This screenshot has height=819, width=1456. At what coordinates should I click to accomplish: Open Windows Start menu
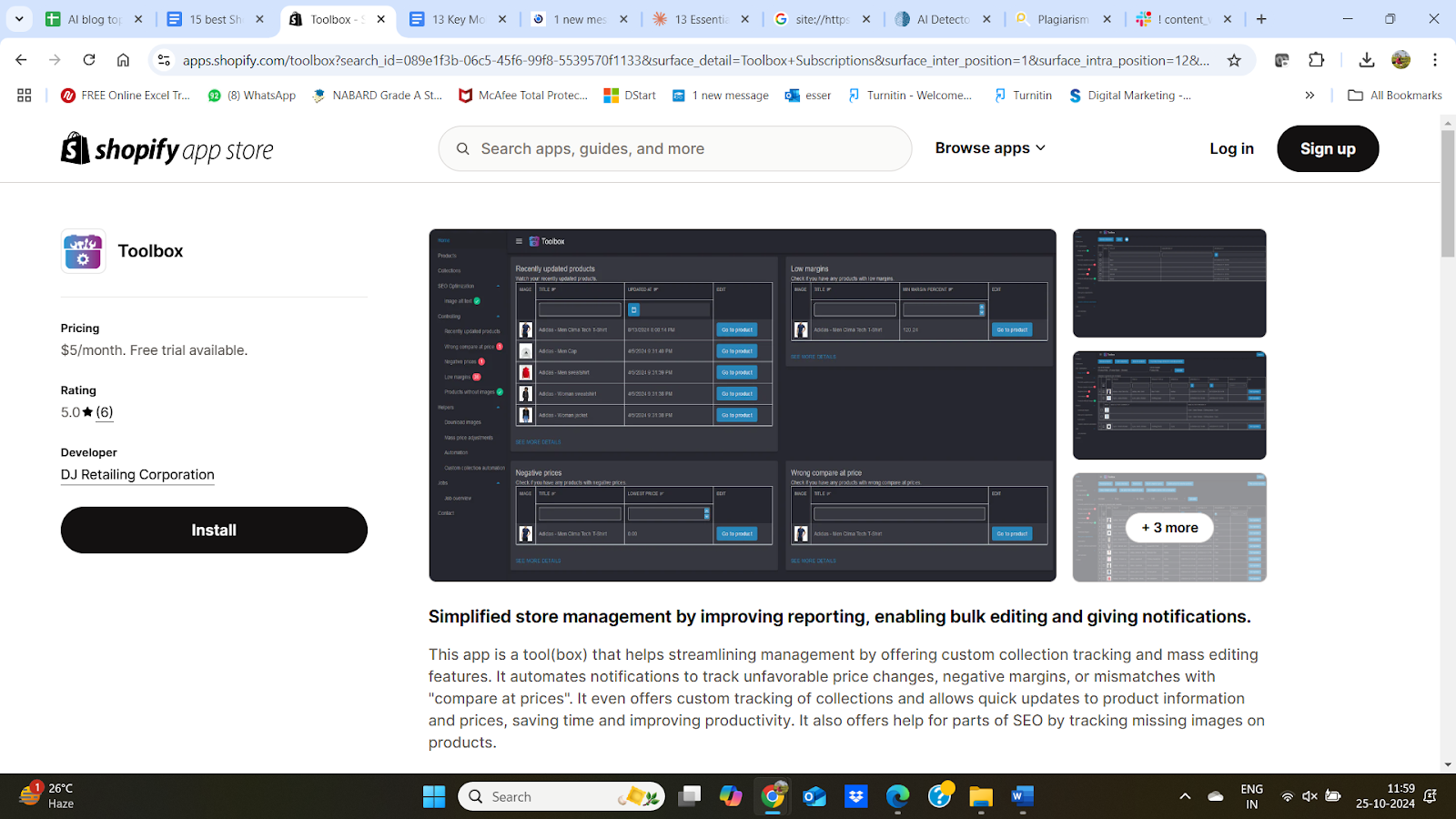[x=434, y=797]
